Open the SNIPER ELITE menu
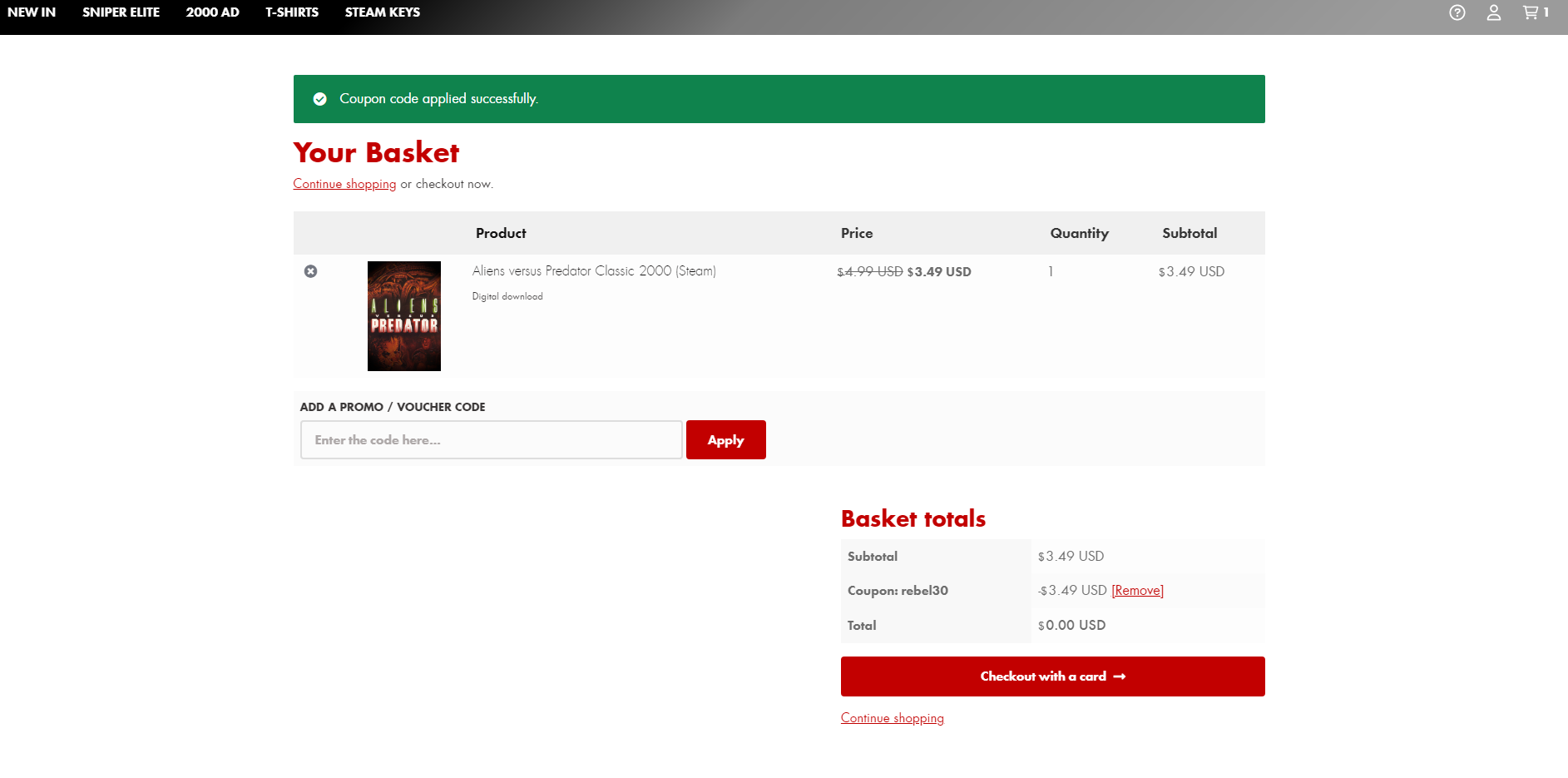Viewport: 1568px width, 778px height. pos(121,12)
